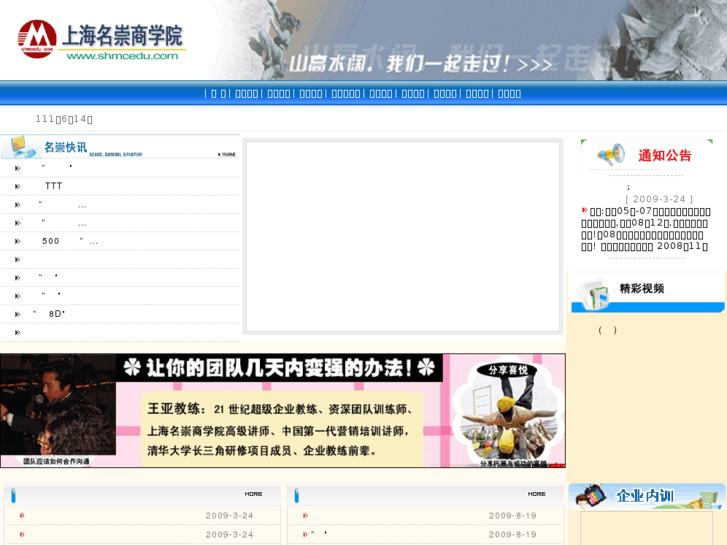Screen dimensions: 727x545
Task: Click the arrow bullet beside the TTT item
Action: [18, 186]
